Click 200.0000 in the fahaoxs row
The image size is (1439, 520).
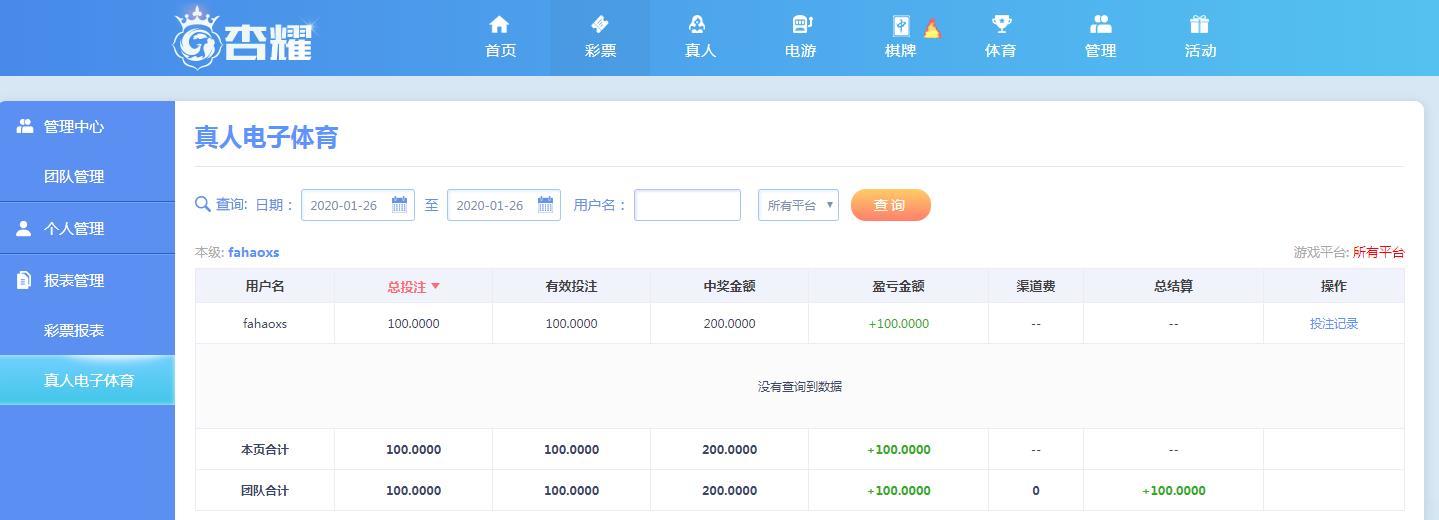(729, 324)
